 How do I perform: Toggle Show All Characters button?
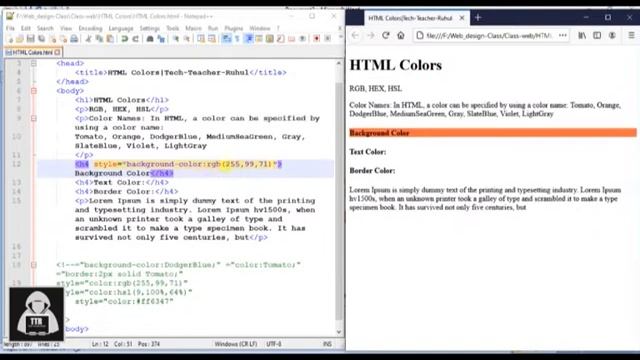[x=237, y=39]
